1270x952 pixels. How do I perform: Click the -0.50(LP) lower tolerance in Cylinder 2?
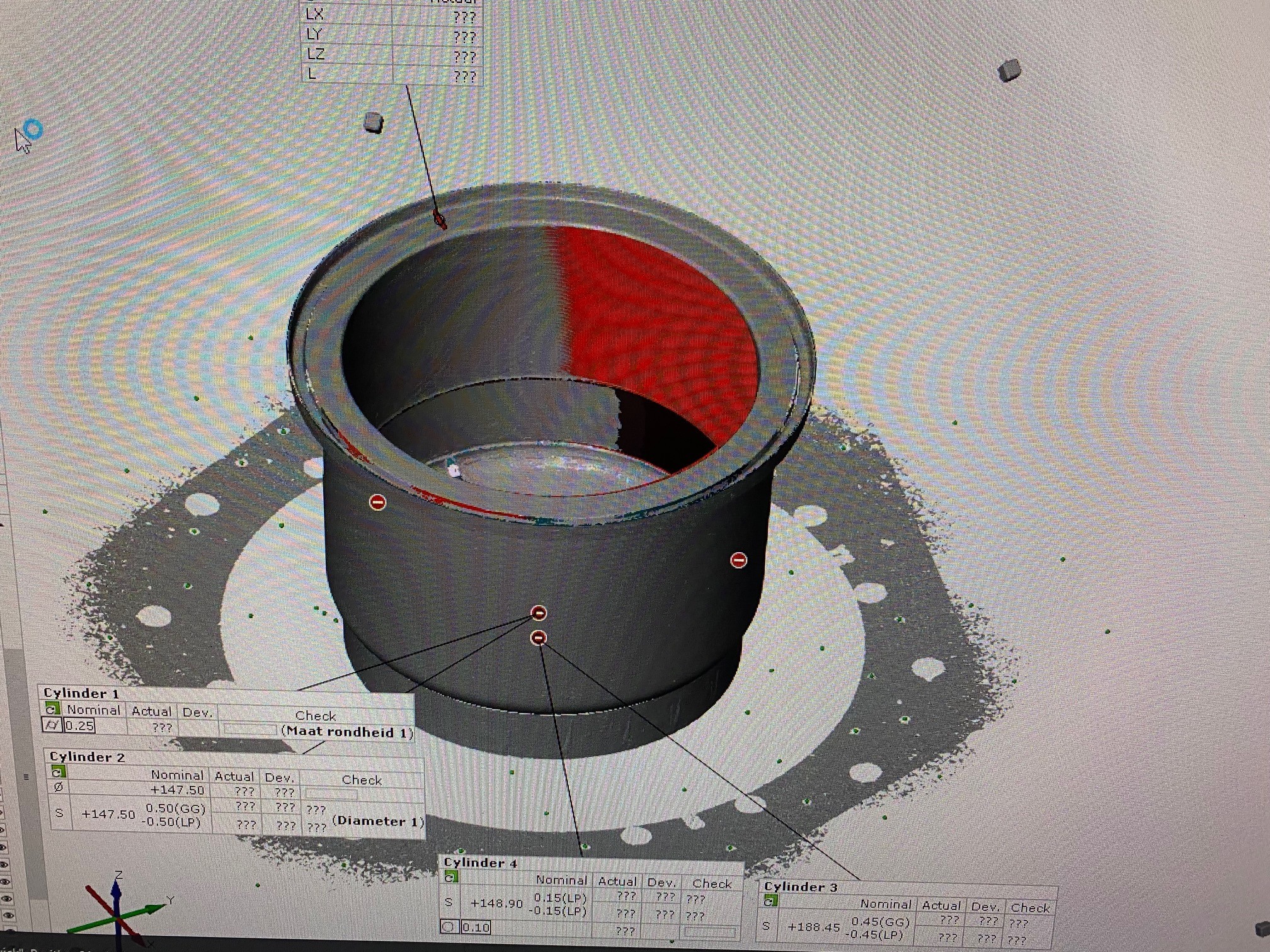click(x=171, y=822)
